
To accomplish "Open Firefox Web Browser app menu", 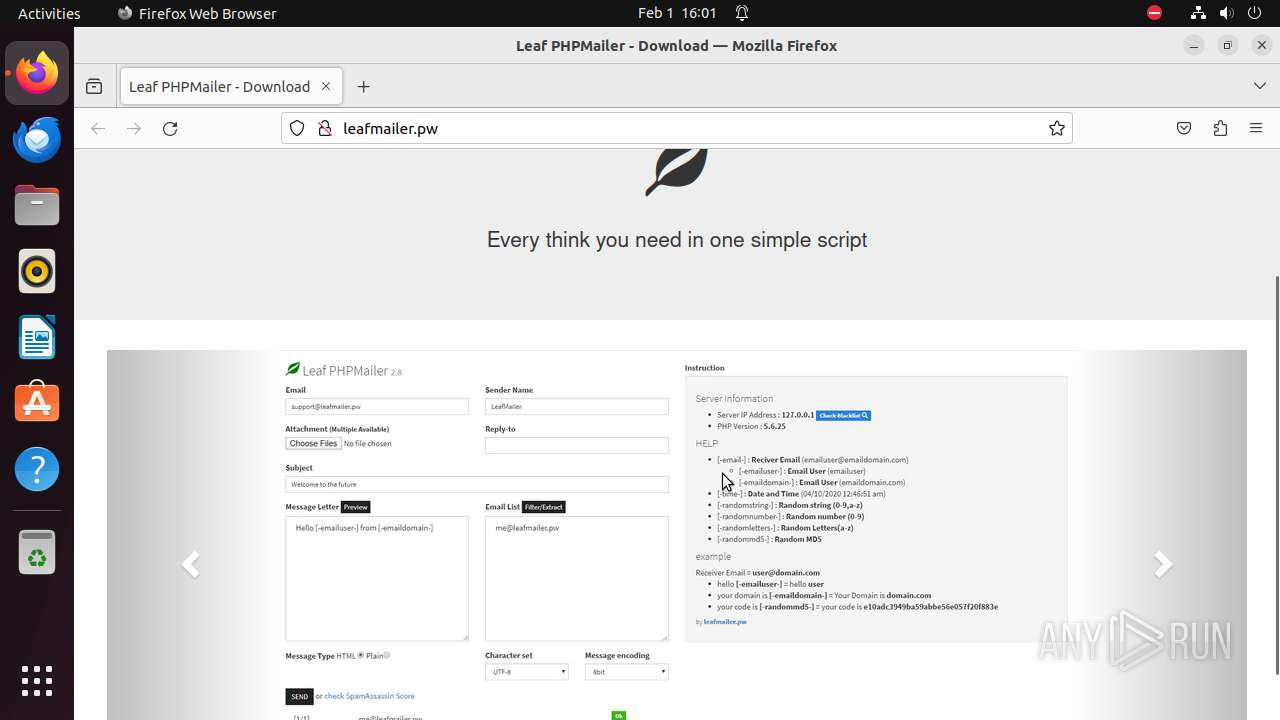I will [x=197, y=13].
